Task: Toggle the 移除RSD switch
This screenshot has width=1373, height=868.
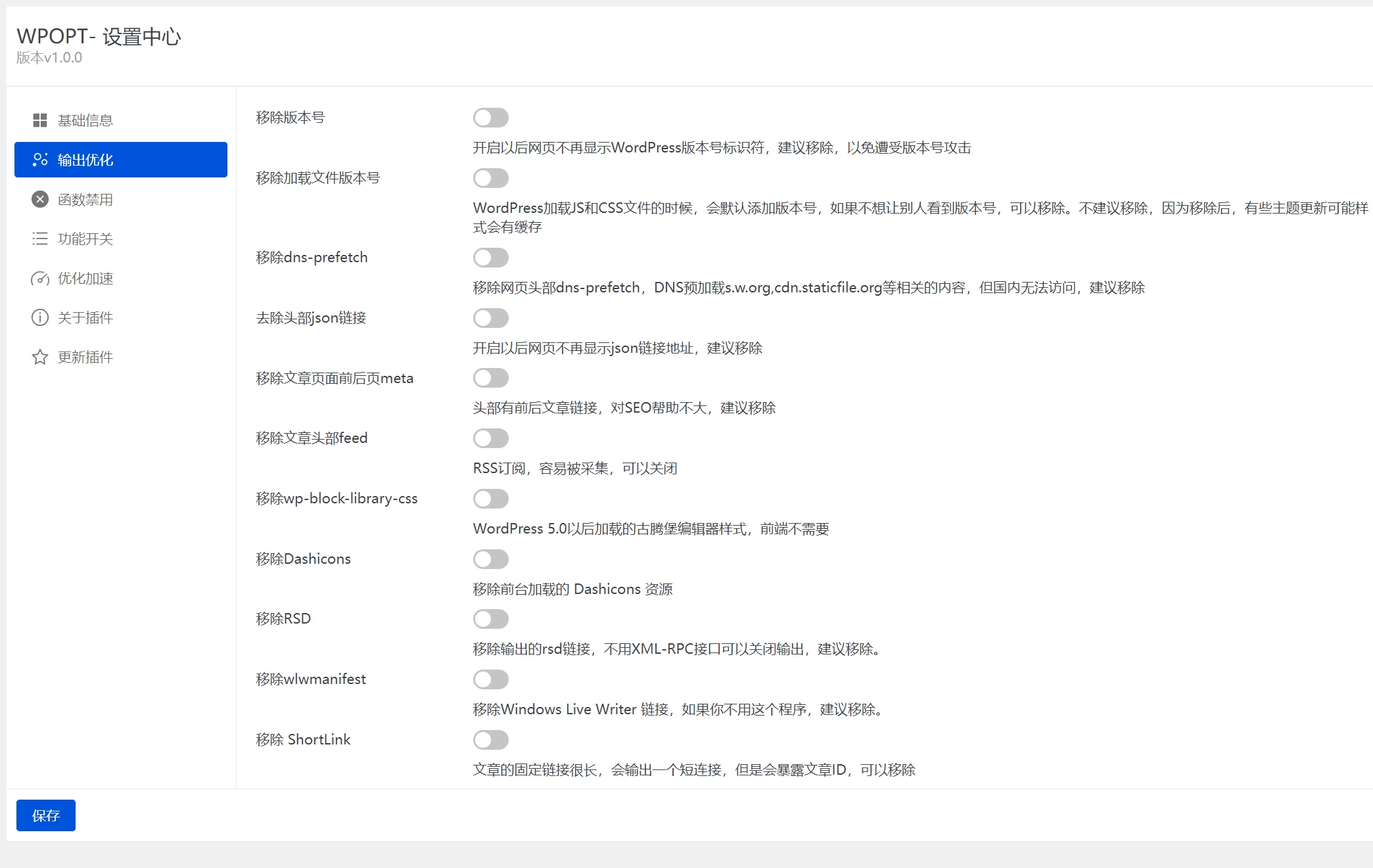Action: (x=491, y=619)
